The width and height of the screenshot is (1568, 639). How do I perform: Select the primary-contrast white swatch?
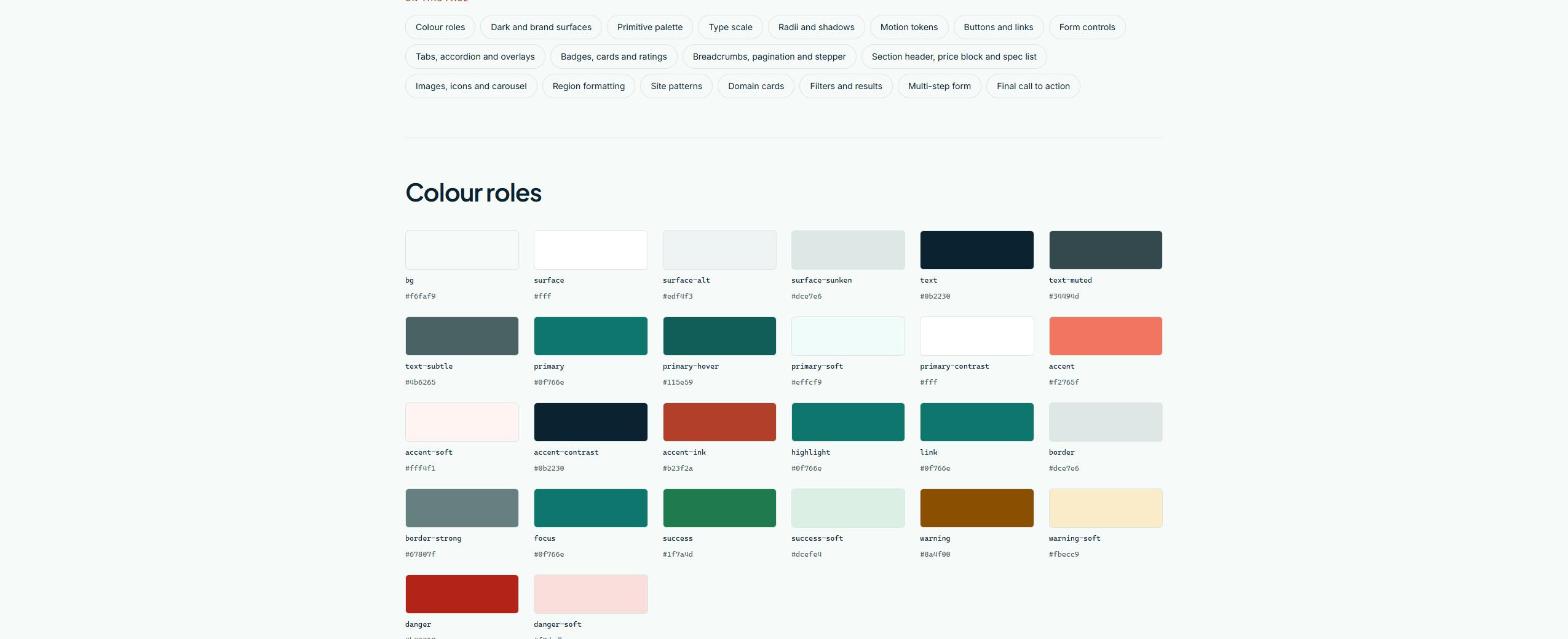click(977, 336)
